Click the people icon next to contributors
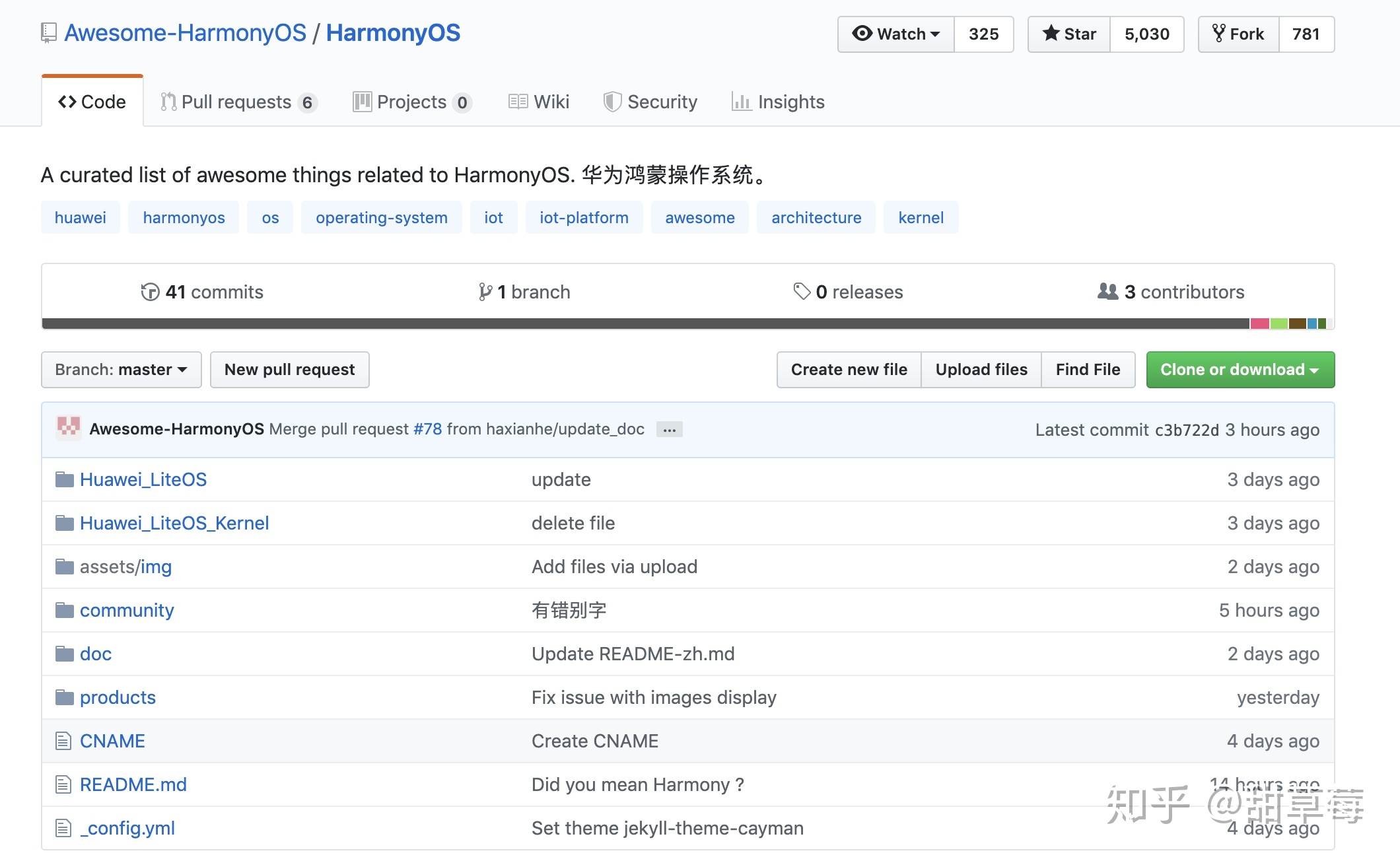1400x861 pixels. pyautogui.click(x=1107, y=291)
